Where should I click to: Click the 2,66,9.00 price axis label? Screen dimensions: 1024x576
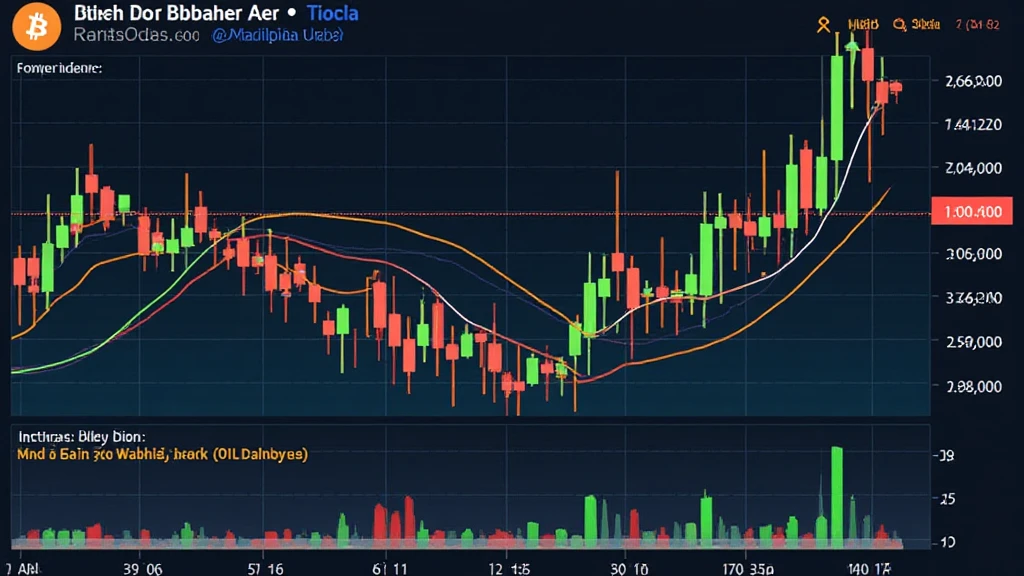pyautogui.click(x=965, y=82)
